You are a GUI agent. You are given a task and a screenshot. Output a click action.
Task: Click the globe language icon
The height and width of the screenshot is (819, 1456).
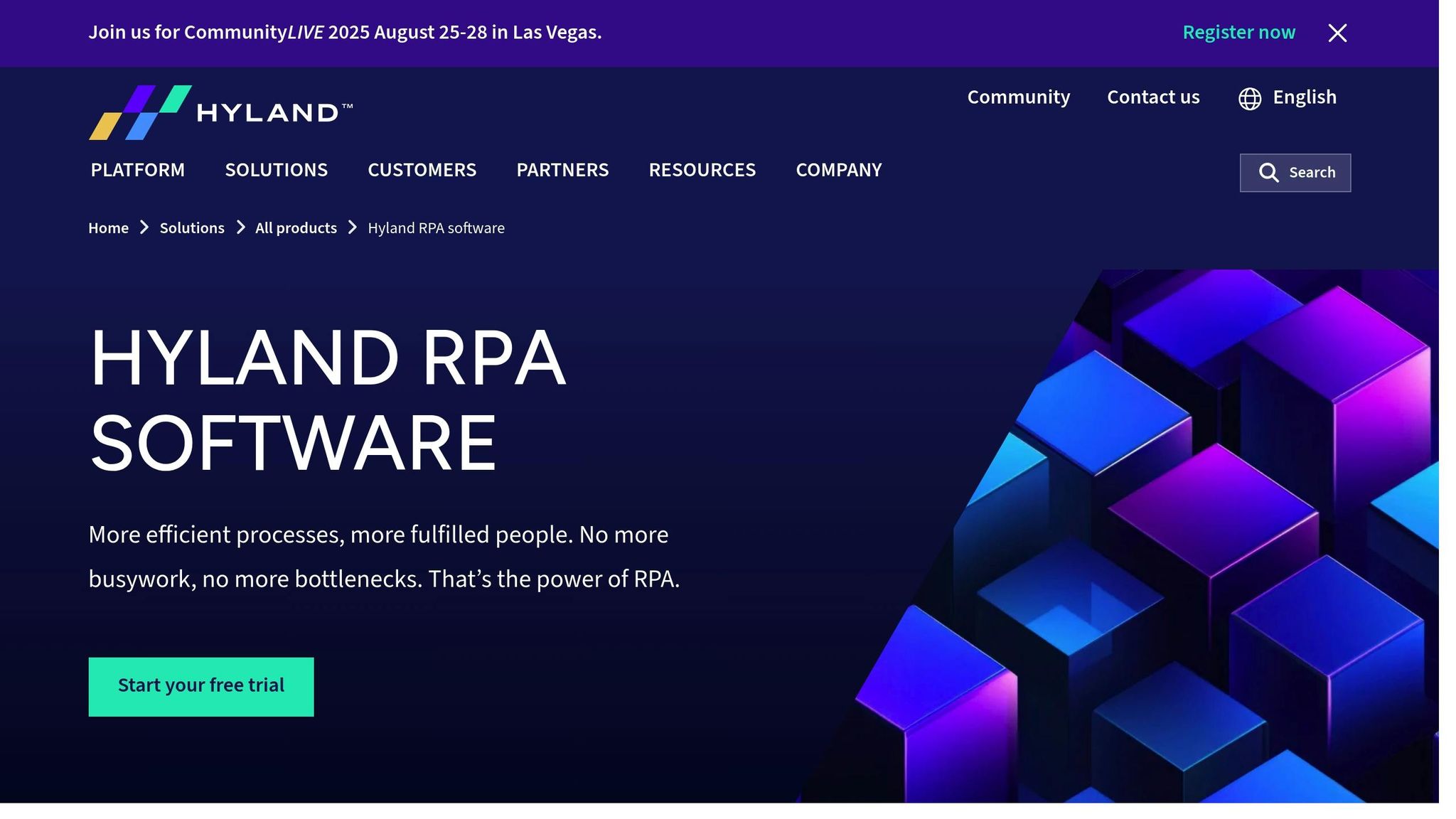pyautogui.click(x=1249, y=99)
